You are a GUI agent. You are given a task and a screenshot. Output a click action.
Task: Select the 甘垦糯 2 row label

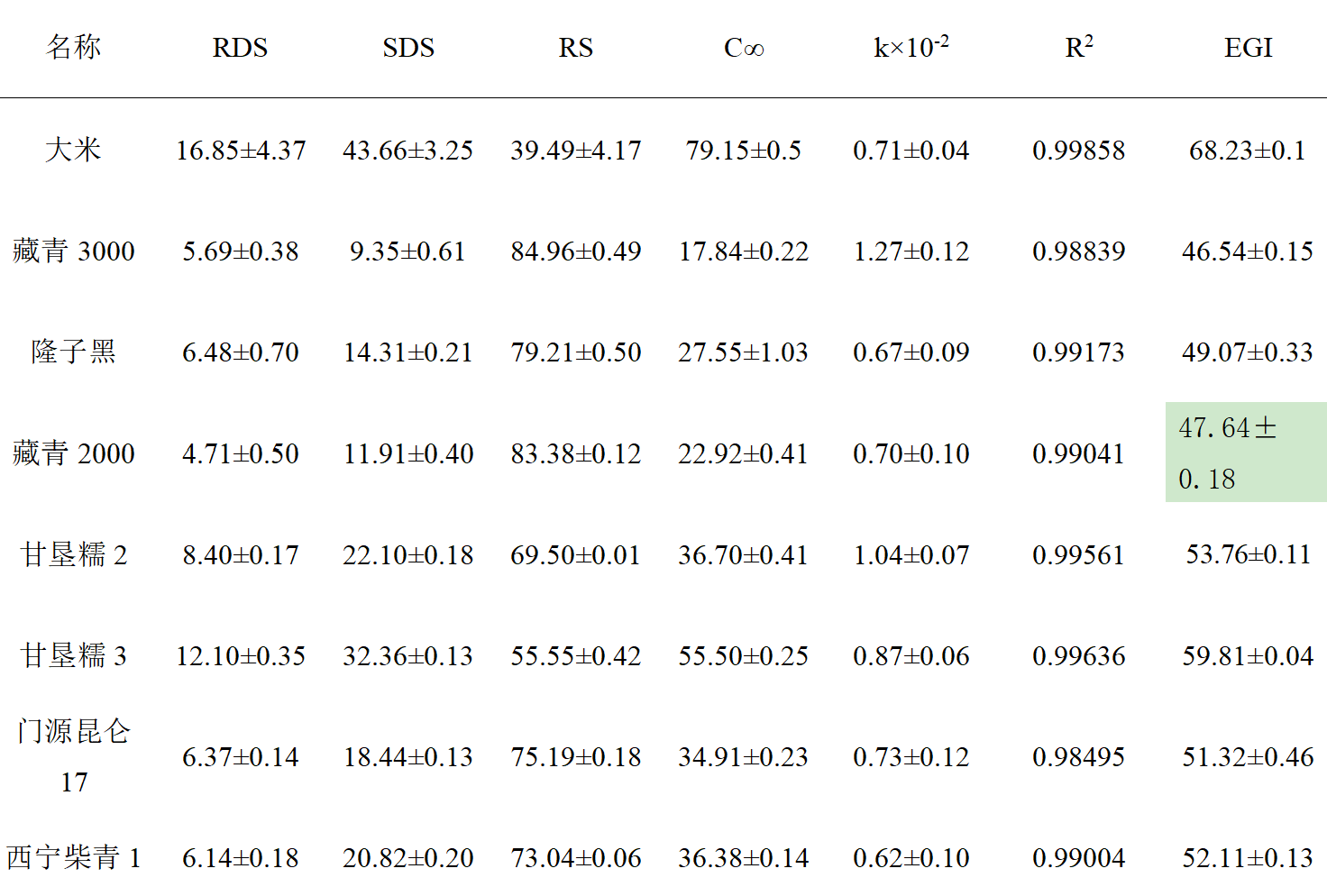point(74,554)
